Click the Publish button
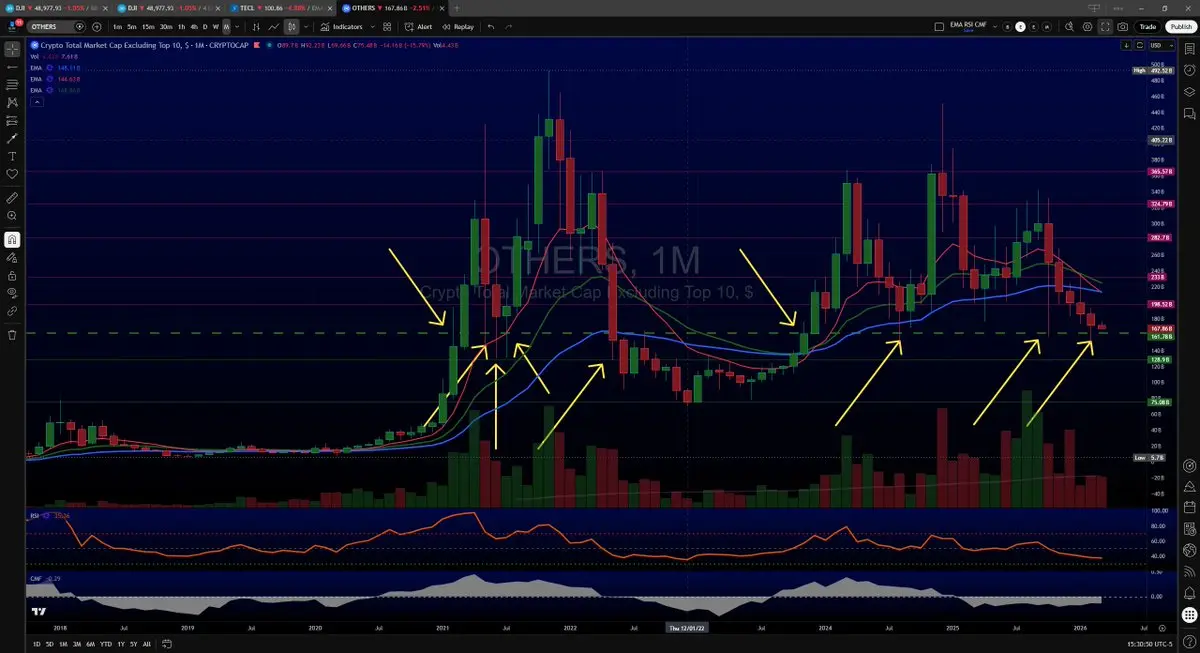1200x653 pixels. point(1180,27)
